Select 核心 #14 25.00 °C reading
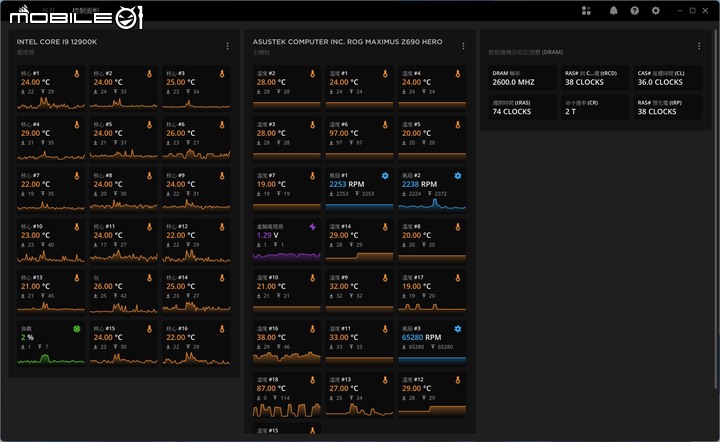The image size is (720, 442). 180,286
